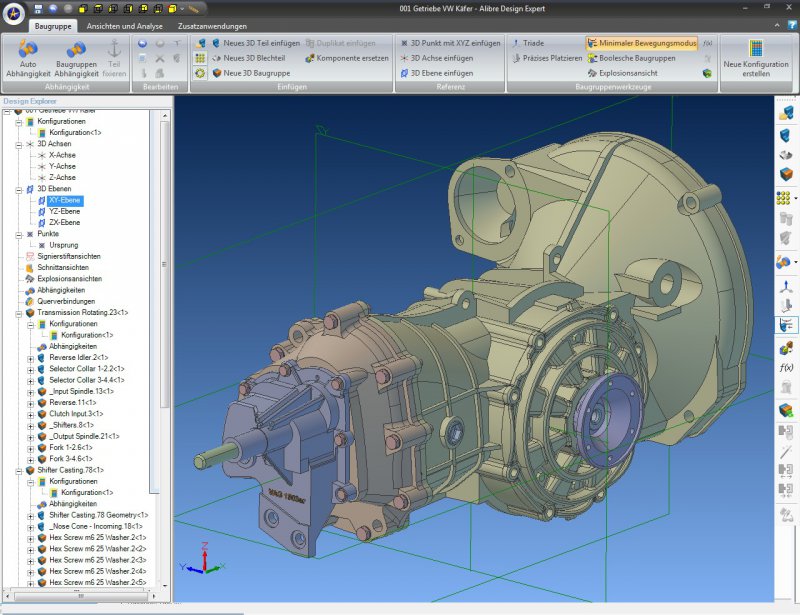Viewport: 800px width, 615px height.
Task: Click the Design Explorer horizontal scrollbar
Action: pyautogui.click(x=81, y=596)
